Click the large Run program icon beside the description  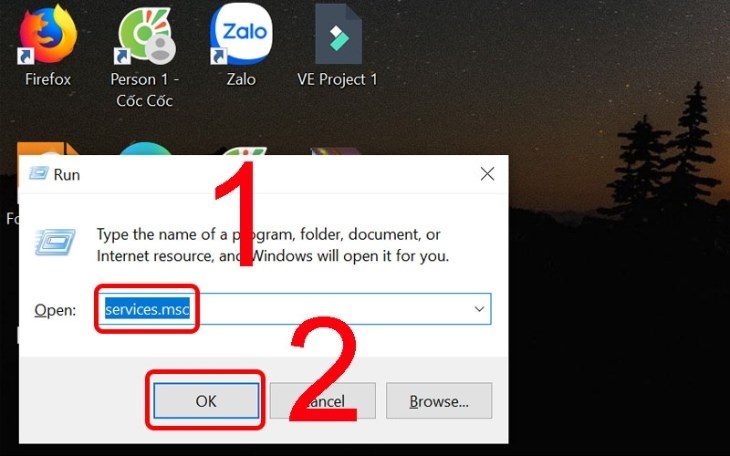(x=55, y=242)
